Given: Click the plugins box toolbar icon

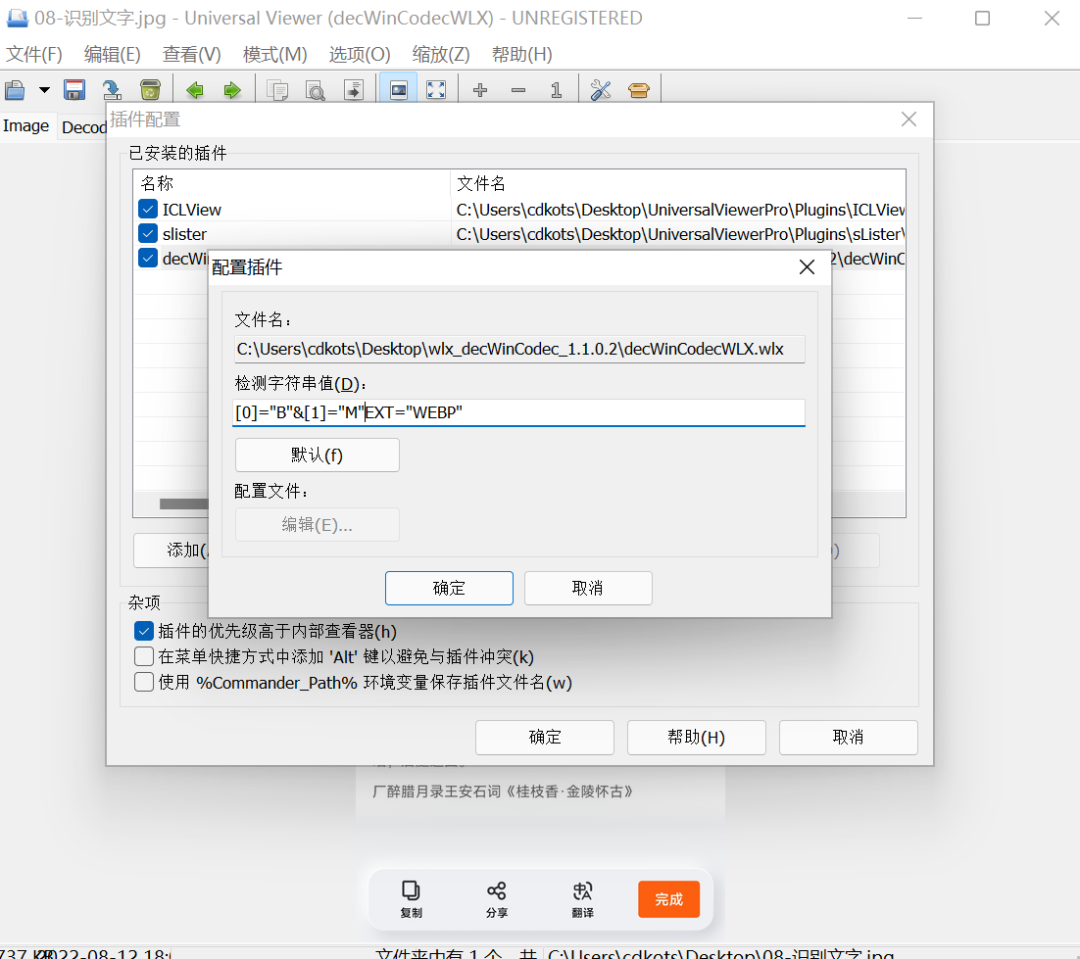Looking at the screenshot, I should [638, 90].
